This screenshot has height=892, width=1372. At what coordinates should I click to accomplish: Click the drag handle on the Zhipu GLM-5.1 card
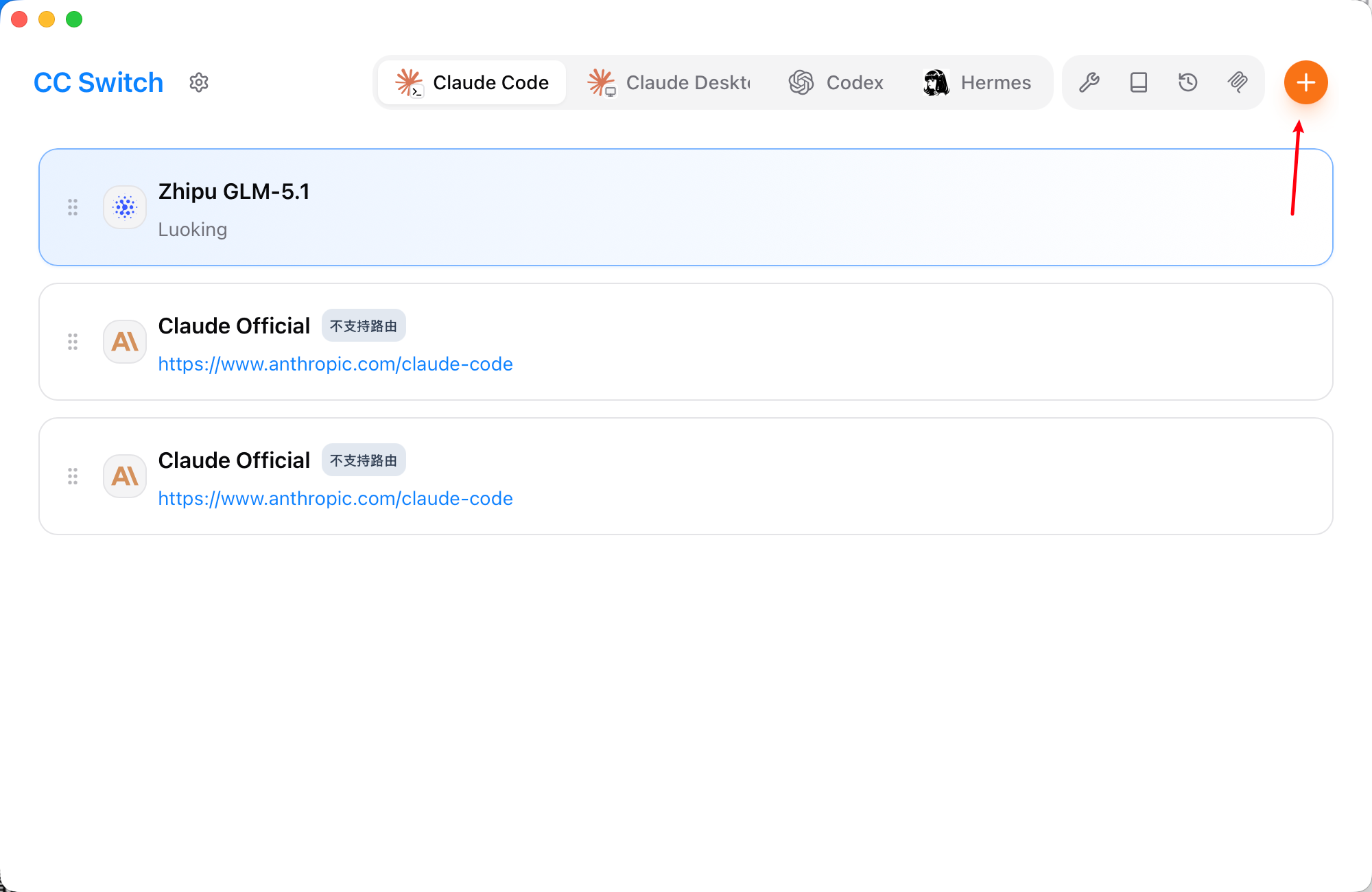pyautogui.click(x=73, y=207)
